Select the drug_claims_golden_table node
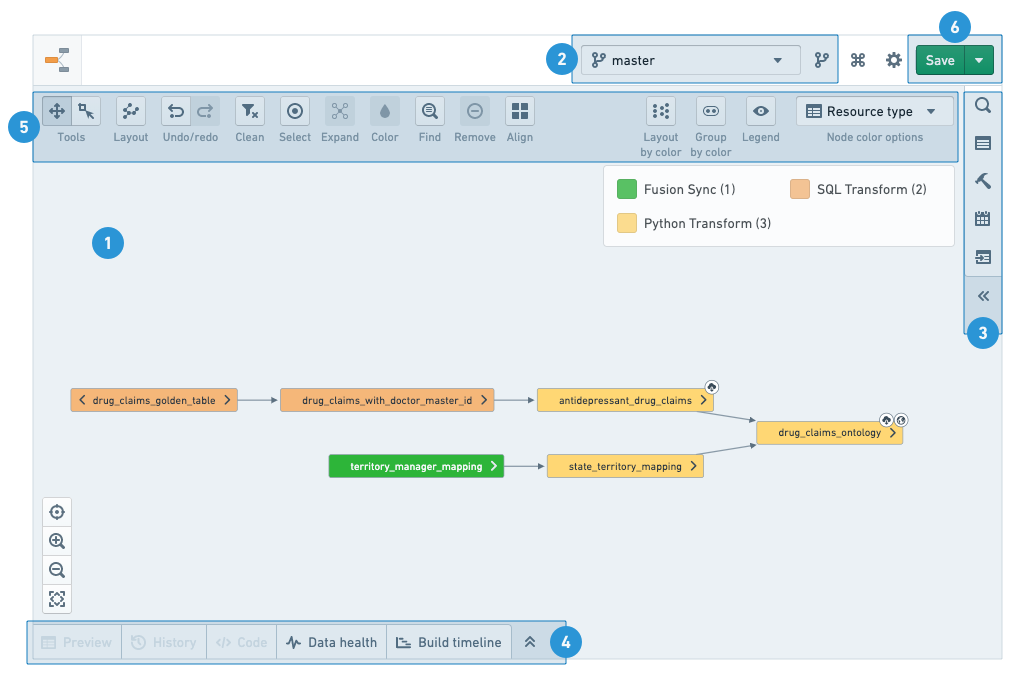Screen dimensions: 1030x682 pyautogui.click(x=154, y=400)
